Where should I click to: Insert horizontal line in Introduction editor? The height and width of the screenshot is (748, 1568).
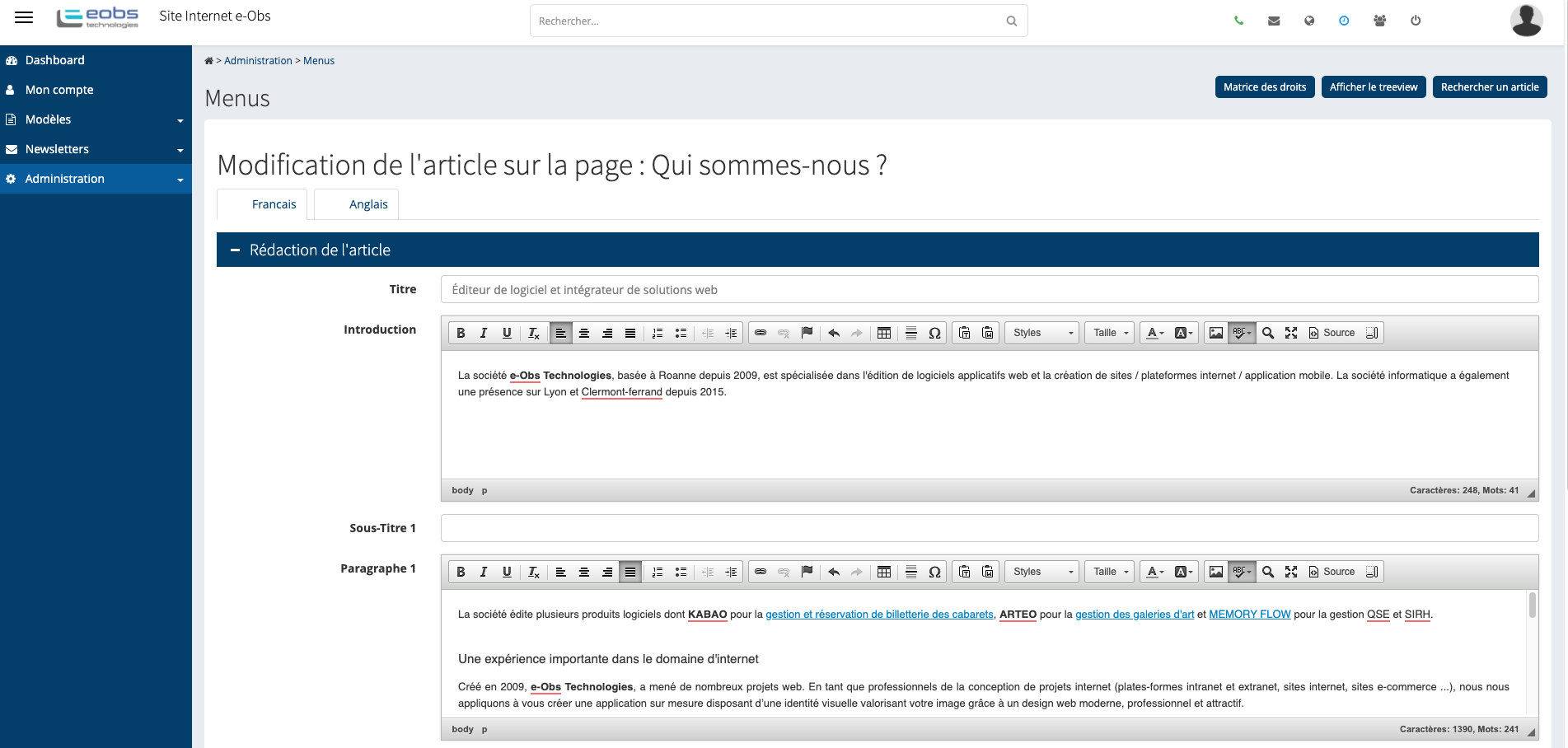tap(911, 333)
